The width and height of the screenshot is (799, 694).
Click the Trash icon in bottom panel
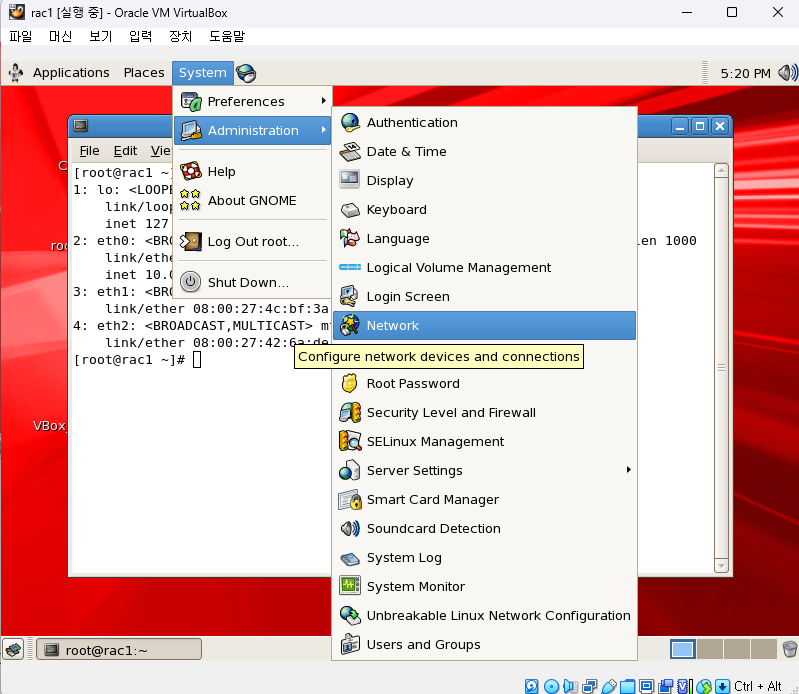coord(789,649)
